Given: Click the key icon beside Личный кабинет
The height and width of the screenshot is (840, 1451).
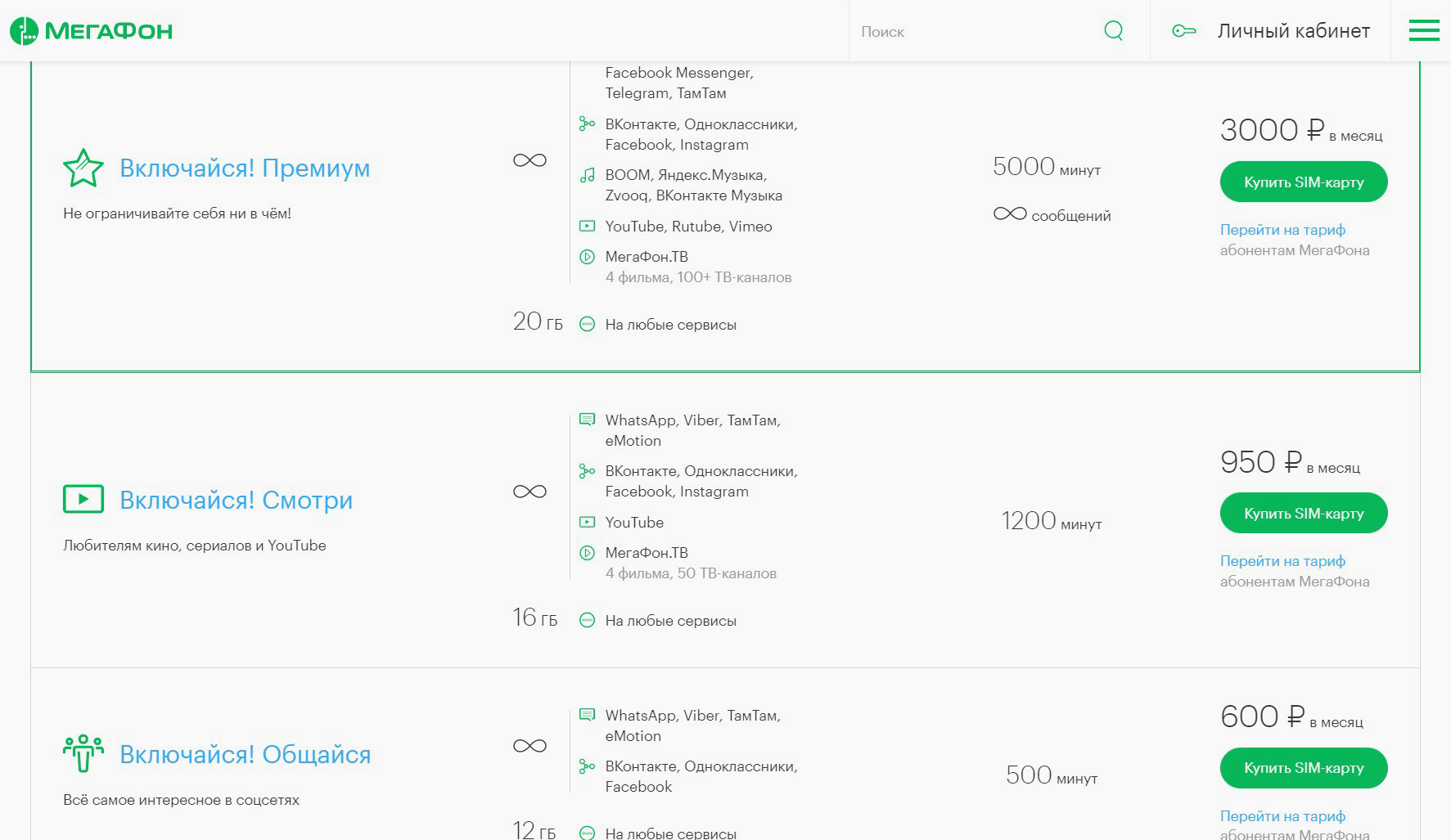Looking at the screenshot, I should click(x=1183, y=31).
